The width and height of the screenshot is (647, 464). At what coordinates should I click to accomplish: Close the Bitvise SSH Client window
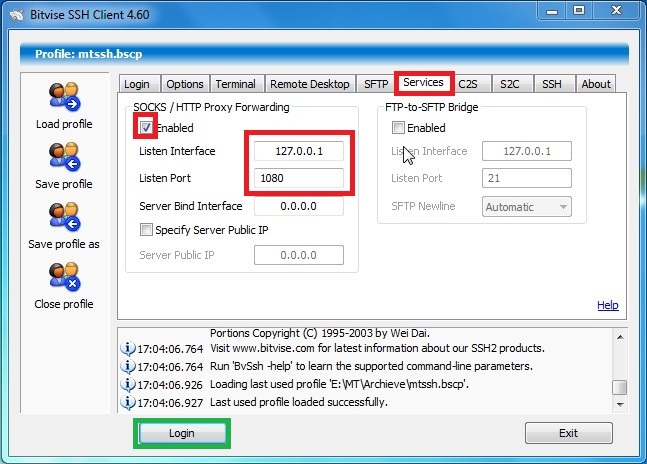click(616, 11)
